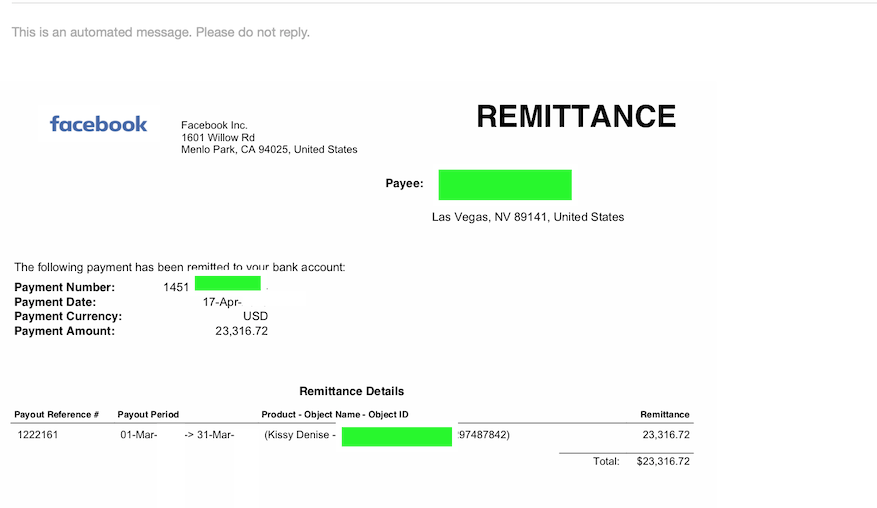
Task: Click the automated message notice text
Action: click(x=161, y=32)
